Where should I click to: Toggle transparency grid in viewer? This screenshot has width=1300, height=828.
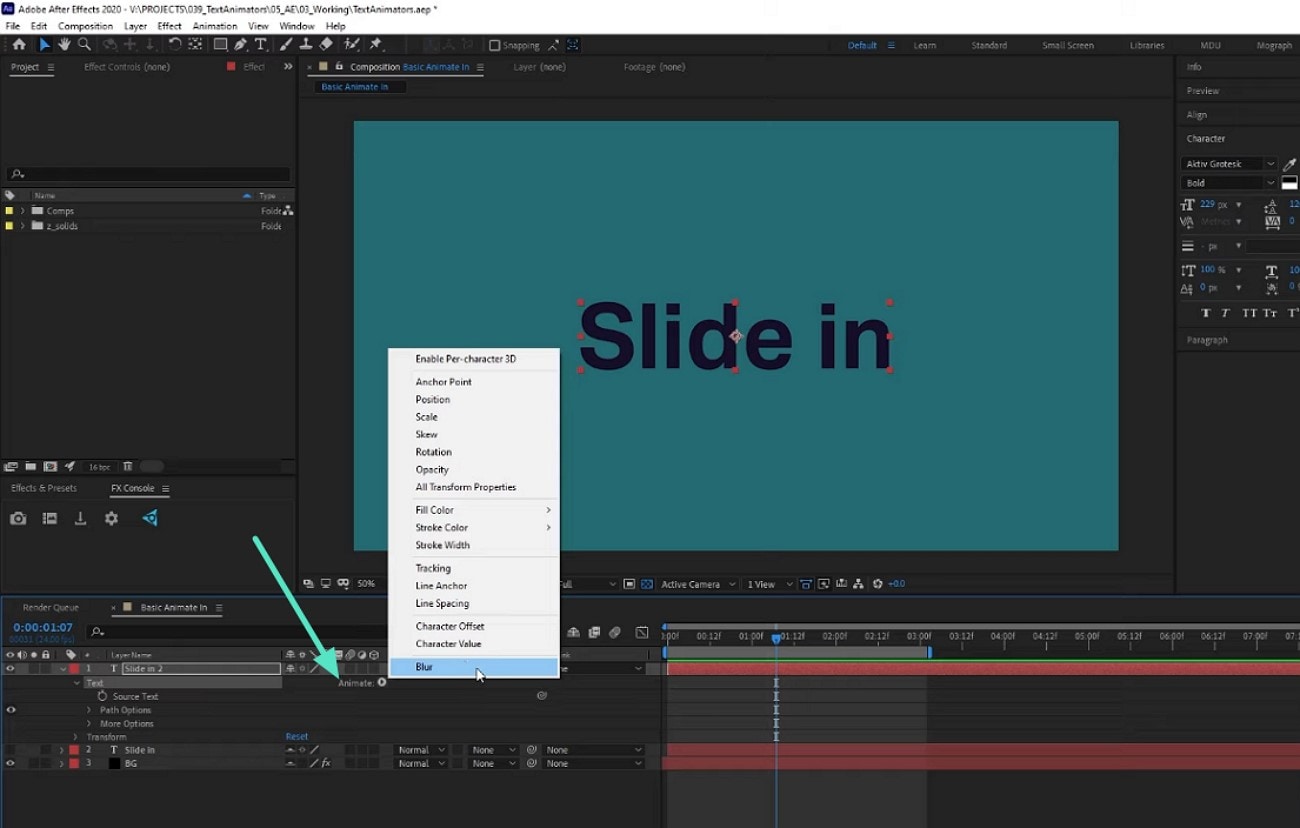[647, 584]
